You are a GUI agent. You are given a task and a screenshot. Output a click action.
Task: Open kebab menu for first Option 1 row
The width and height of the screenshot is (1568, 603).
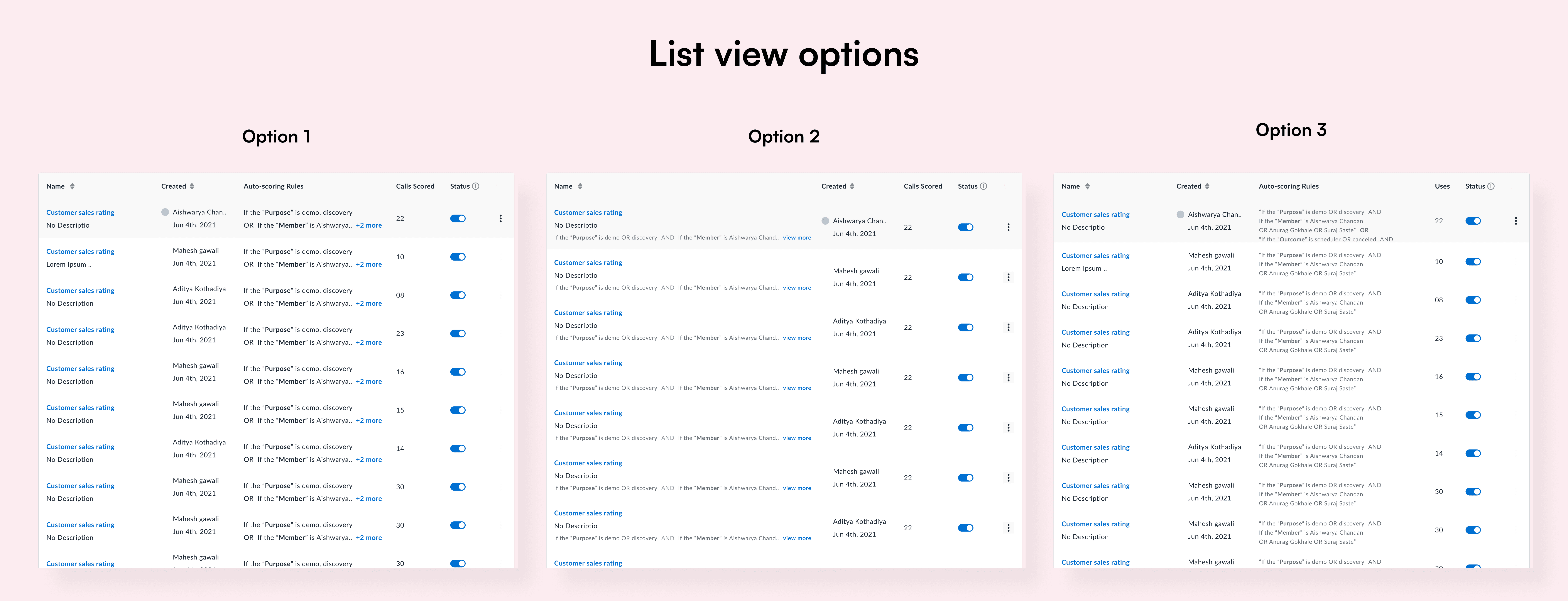tap(500, 219)
